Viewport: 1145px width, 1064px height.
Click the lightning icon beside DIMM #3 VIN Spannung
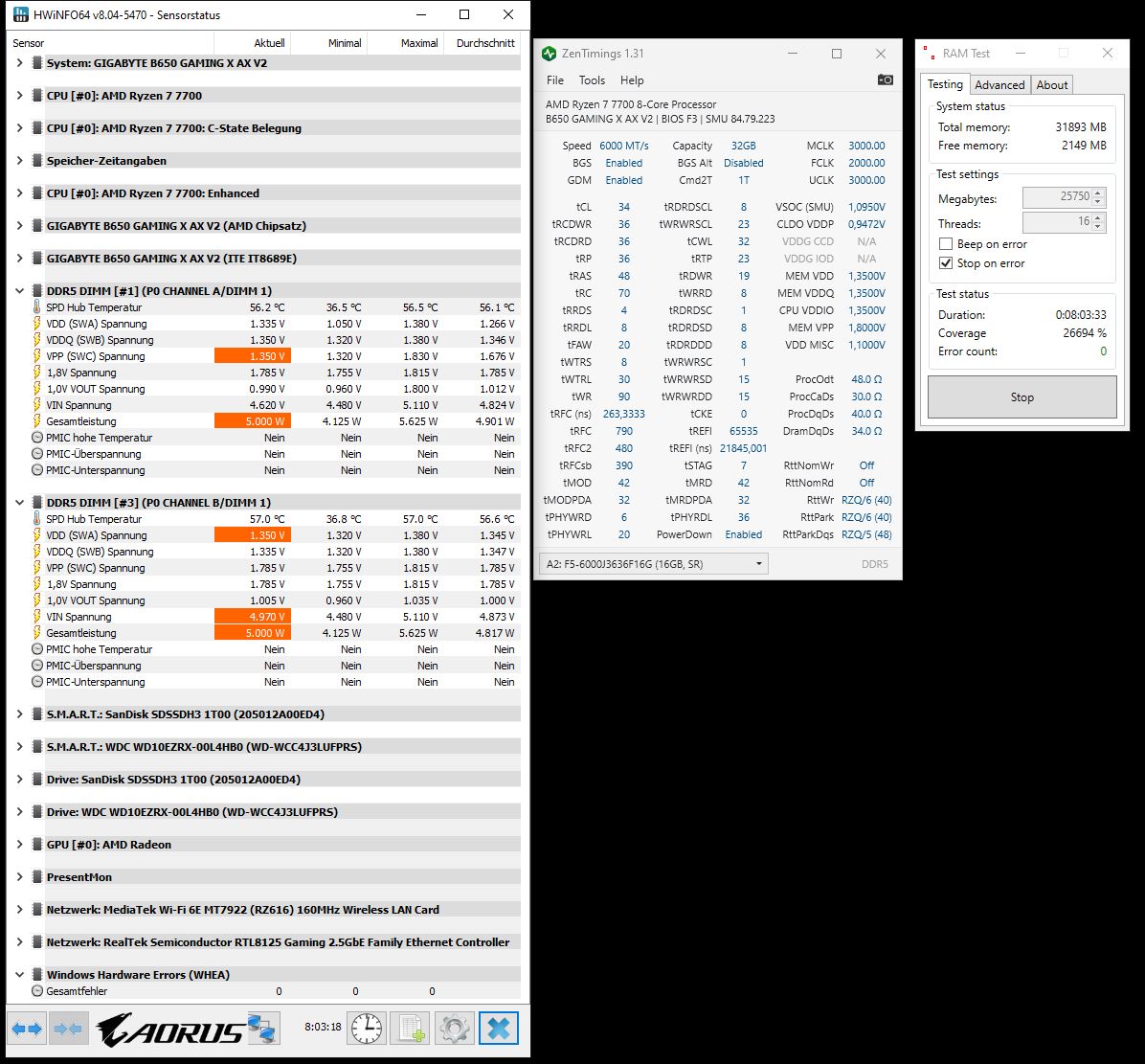37,617
